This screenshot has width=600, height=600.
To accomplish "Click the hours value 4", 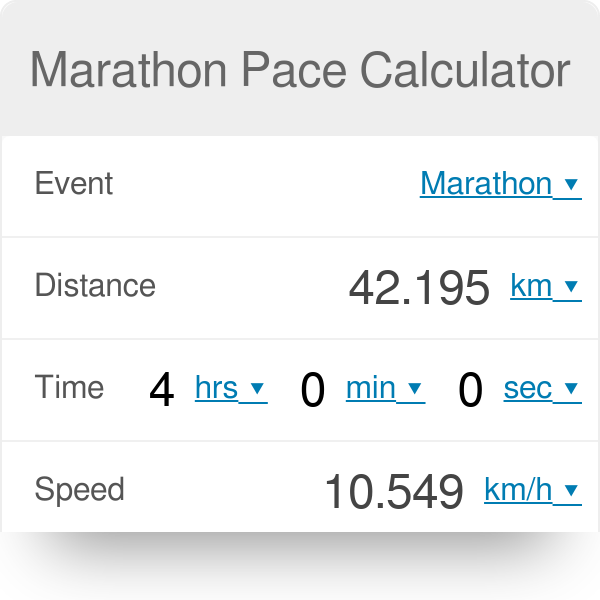I will point(161,390).
